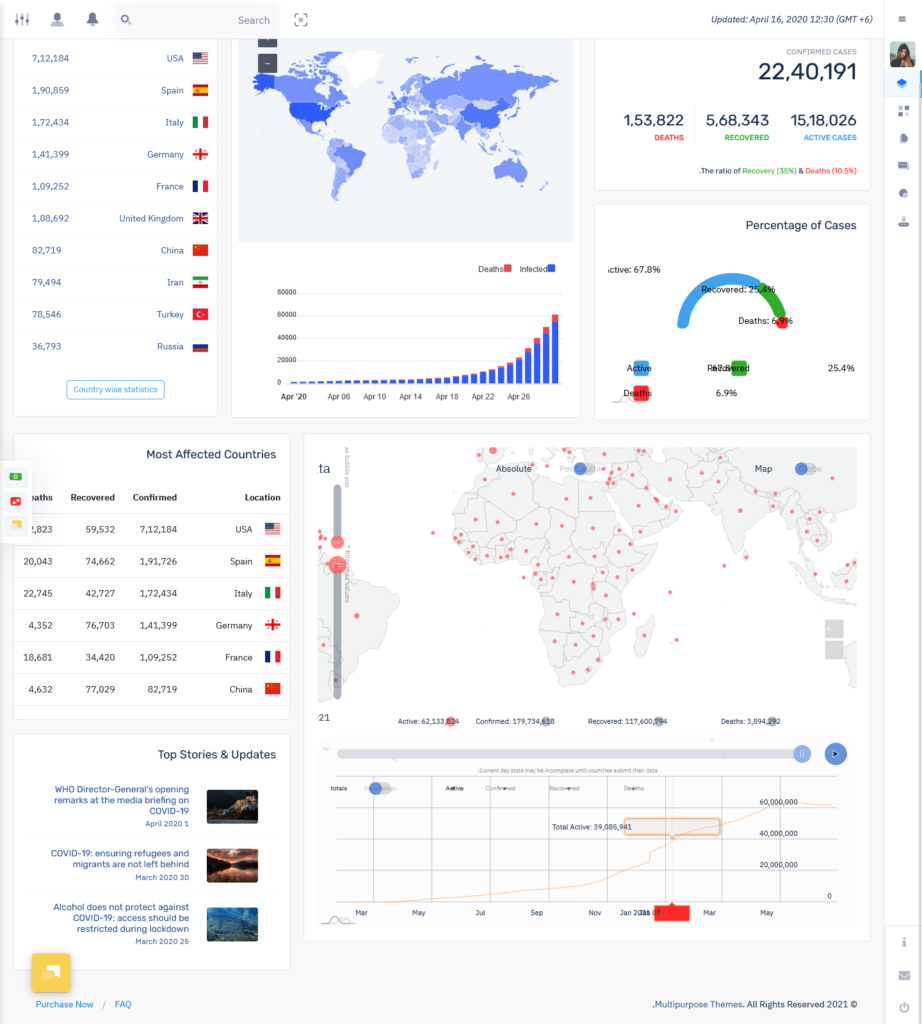
Task: Open the hamburger menu icon
Action: point(902,20)
